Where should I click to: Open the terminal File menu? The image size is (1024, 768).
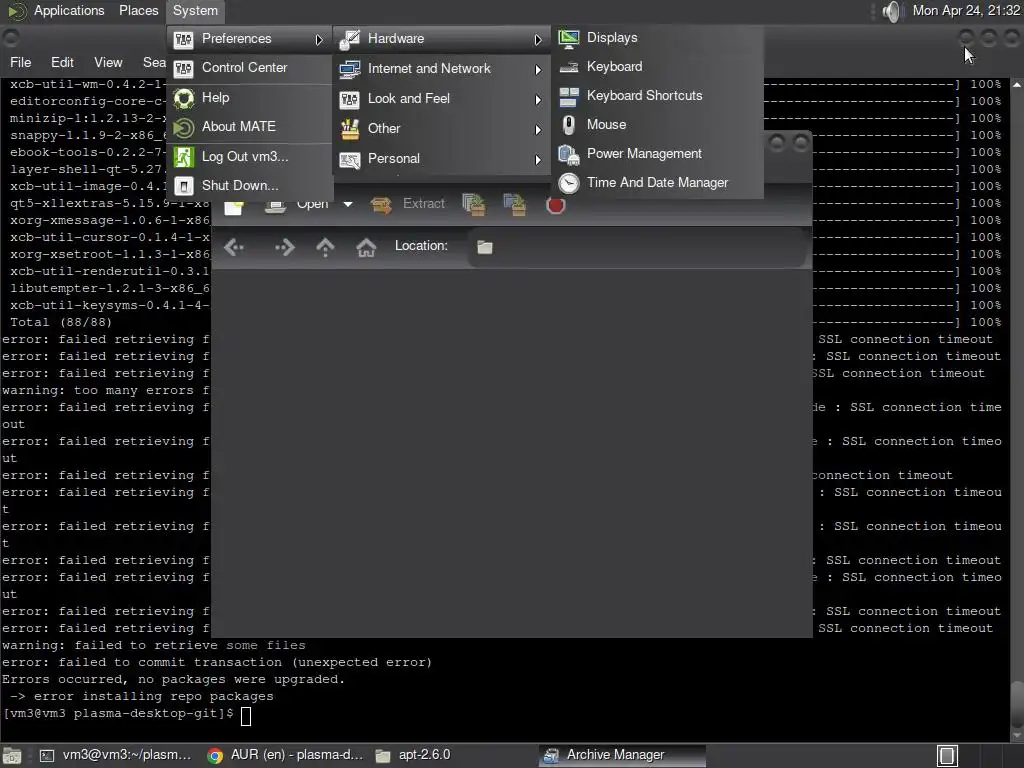tap(20, 62)
